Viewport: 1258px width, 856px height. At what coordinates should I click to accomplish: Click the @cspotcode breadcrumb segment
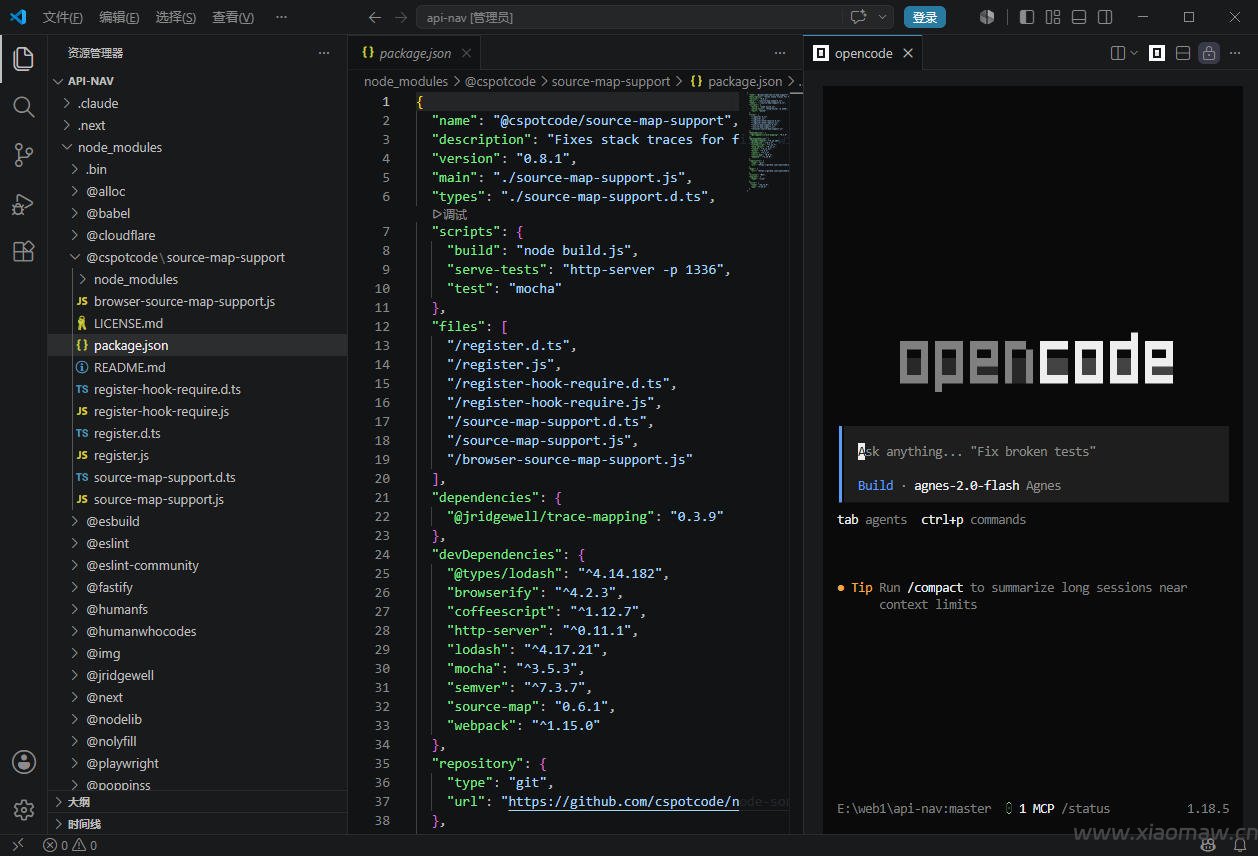pyautogui.click(x=500, y=81)
